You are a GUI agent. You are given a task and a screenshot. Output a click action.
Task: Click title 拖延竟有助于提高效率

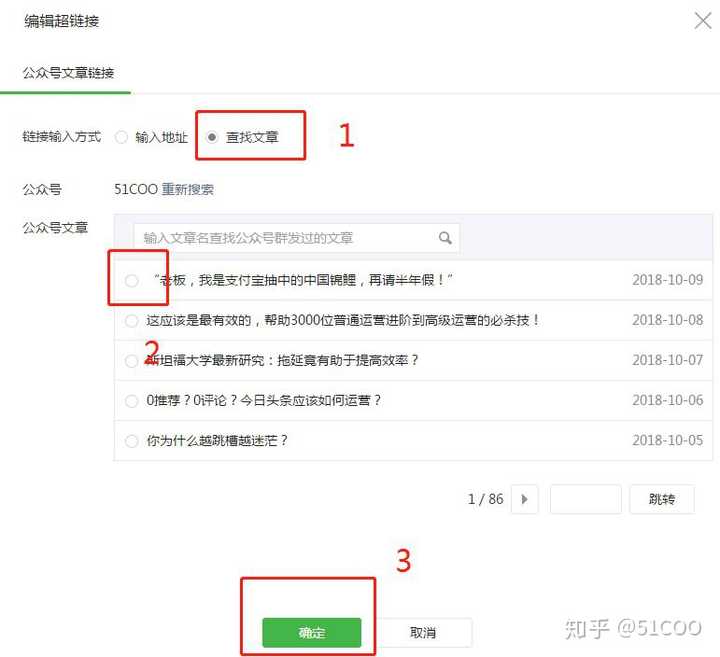[x=282, y=360]
